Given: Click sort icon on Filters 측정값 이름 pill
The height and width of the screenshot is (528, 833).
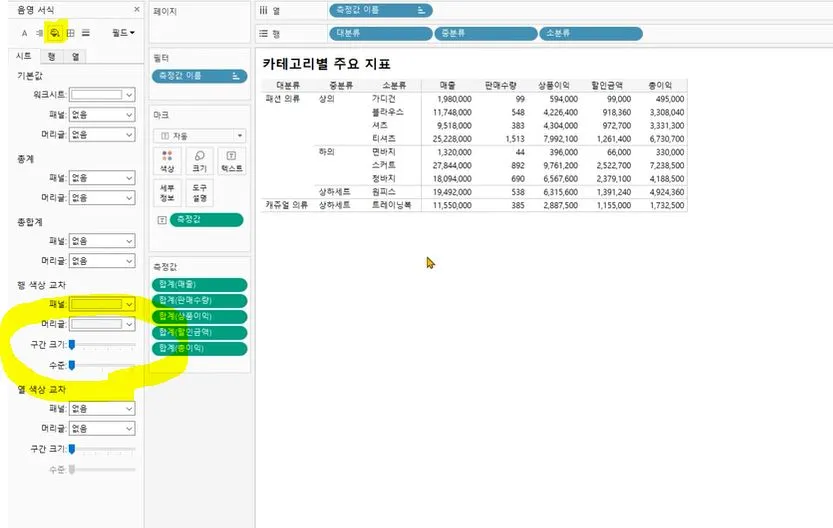Looking at the screenshot, I should (235, 76).
